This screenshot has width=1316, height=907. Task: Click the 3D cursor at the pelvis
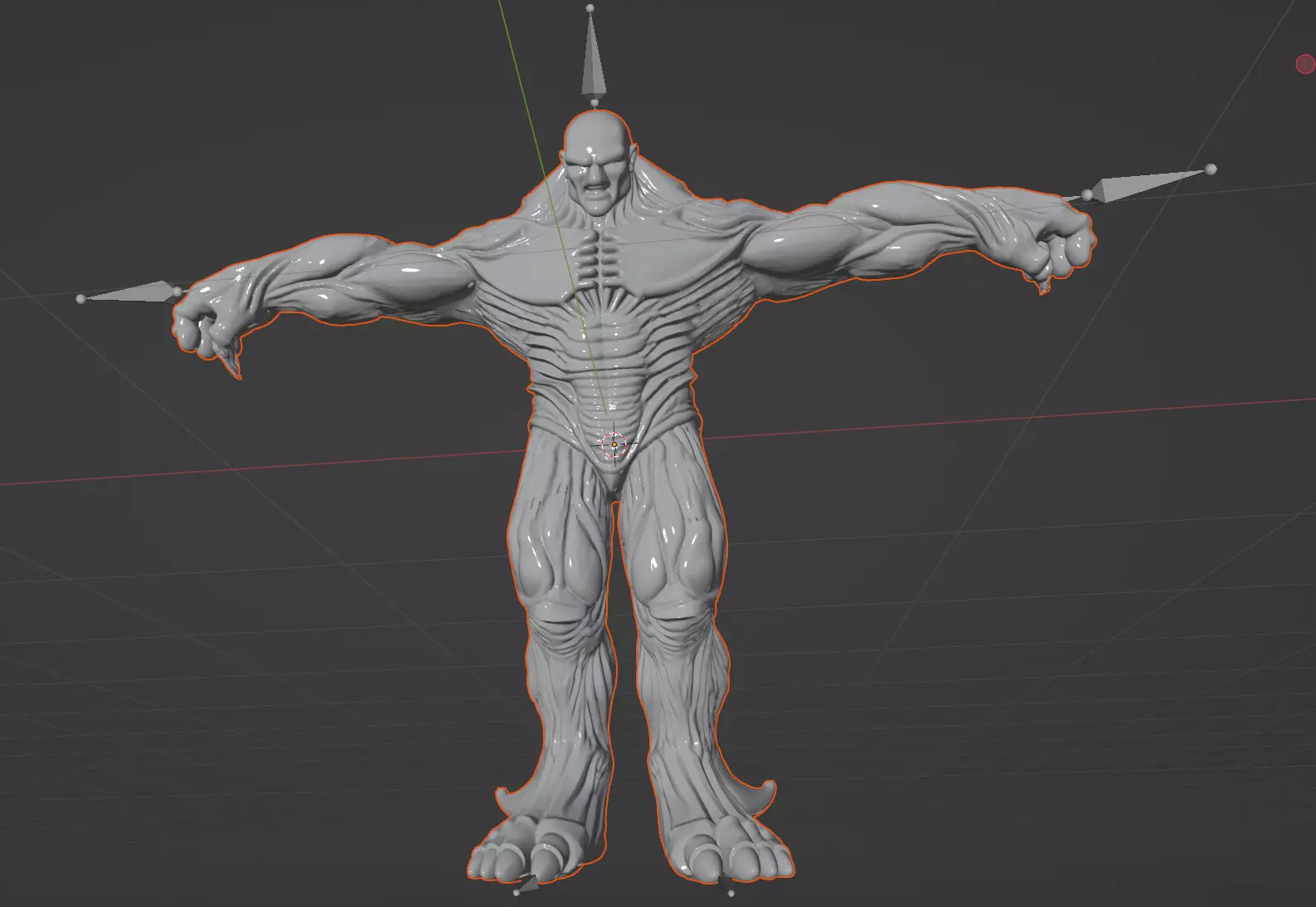click(614, 444)
